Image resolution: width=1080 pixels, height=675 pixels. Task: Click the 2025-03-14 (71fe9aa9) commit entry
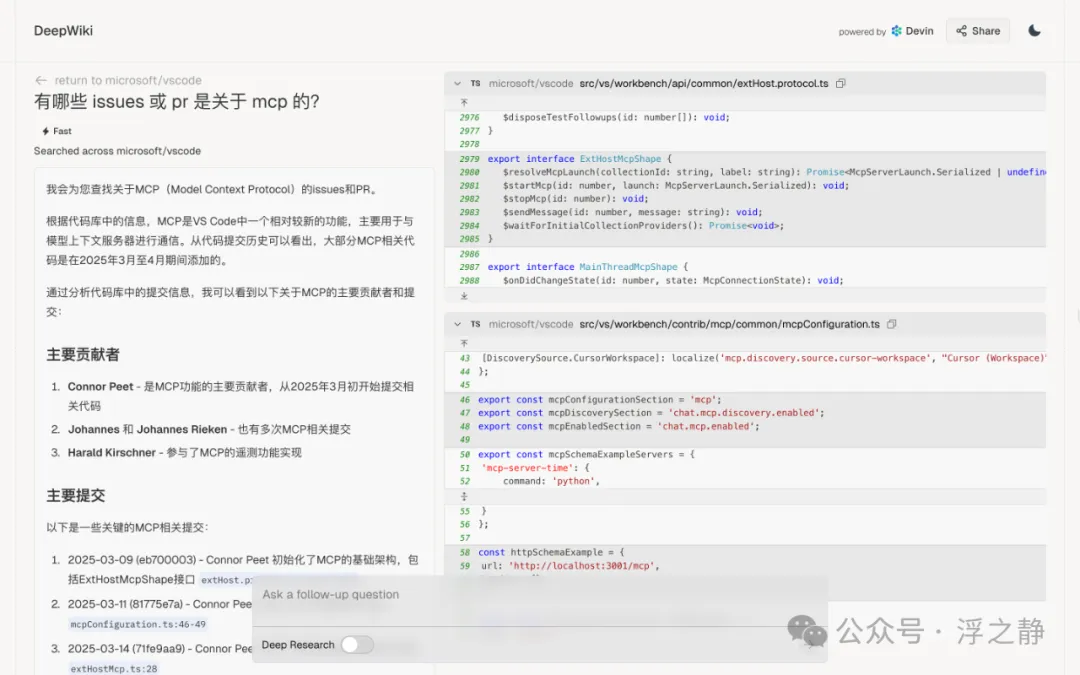pyautogui.click(x=160, y=649)
